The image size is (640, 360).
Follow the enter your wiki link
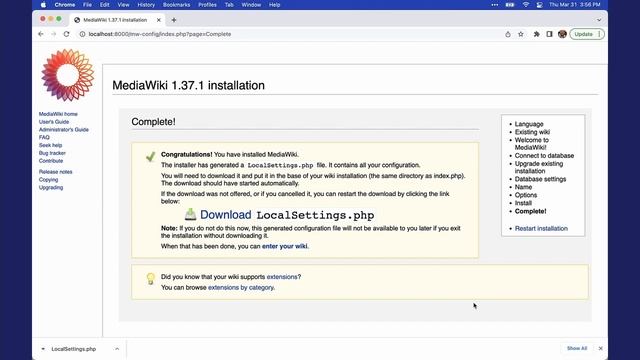tap(284, 246)
